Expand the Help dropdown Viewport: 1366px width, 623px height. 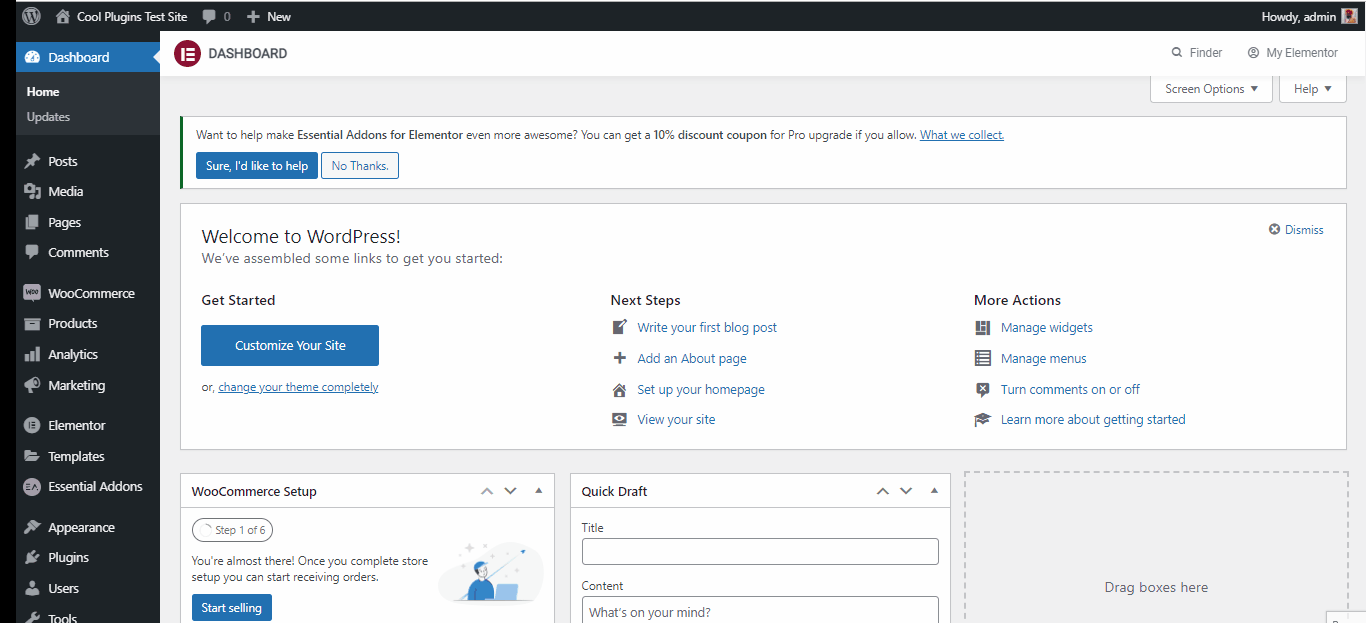click(1313, 89)
